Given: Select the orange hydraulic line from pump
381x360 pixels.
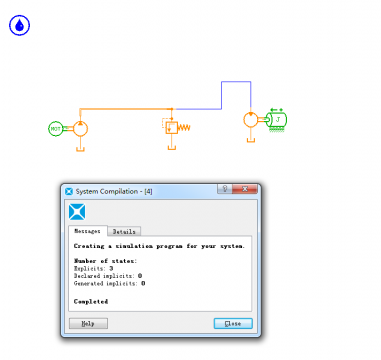Looking at the screenshot, I should click(x=126, y=109).
